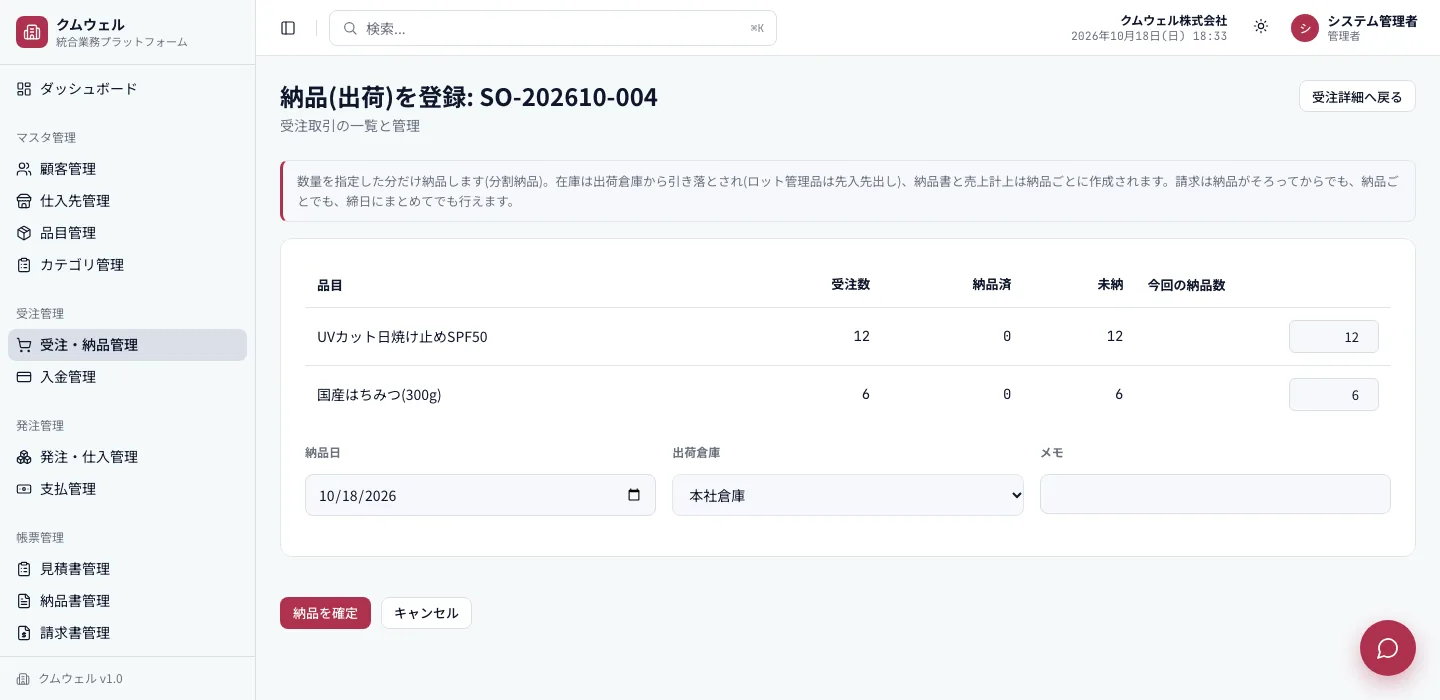Screen dimensions: 1440x700
Task: Click the 発注・仕入管理 boxes icon
Action: click(x=24, y=457)
